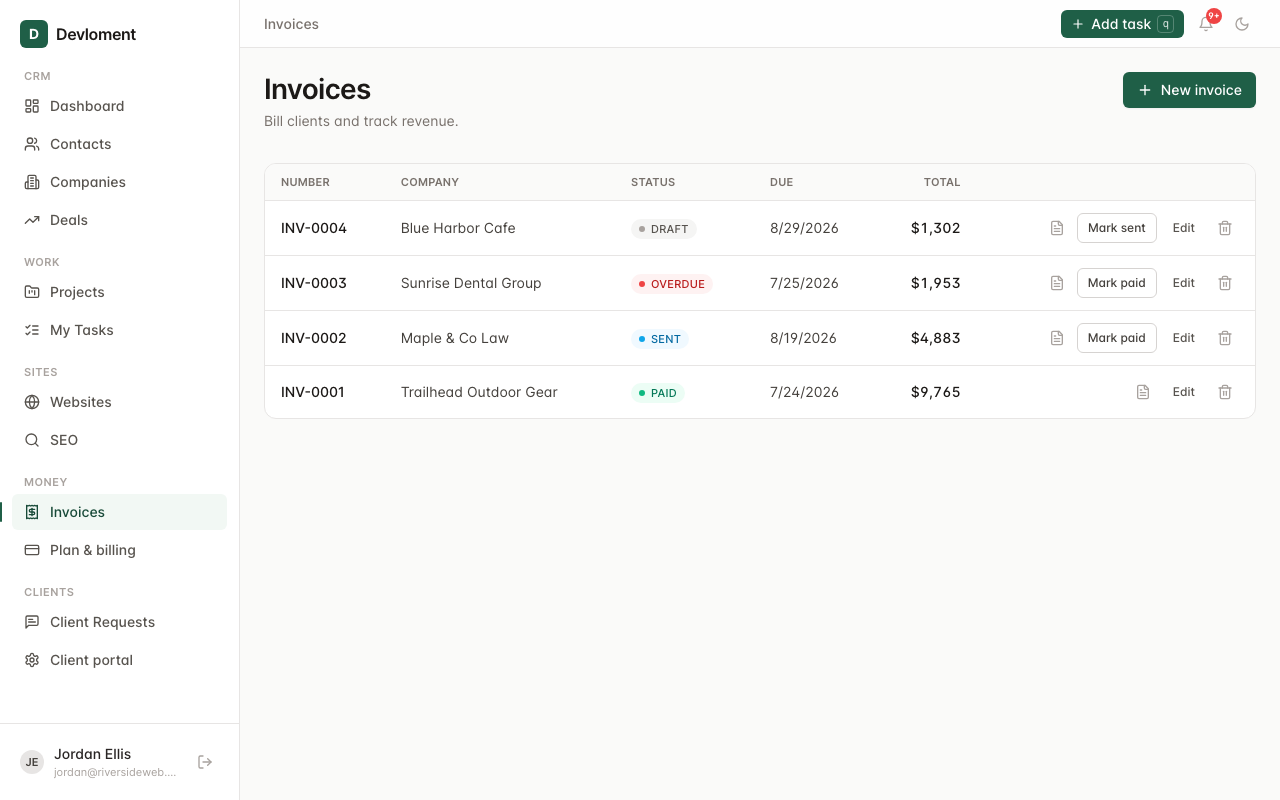1280x800 pixels.
Task: Open Companies page in sidebar
Action: coord(119,182)
